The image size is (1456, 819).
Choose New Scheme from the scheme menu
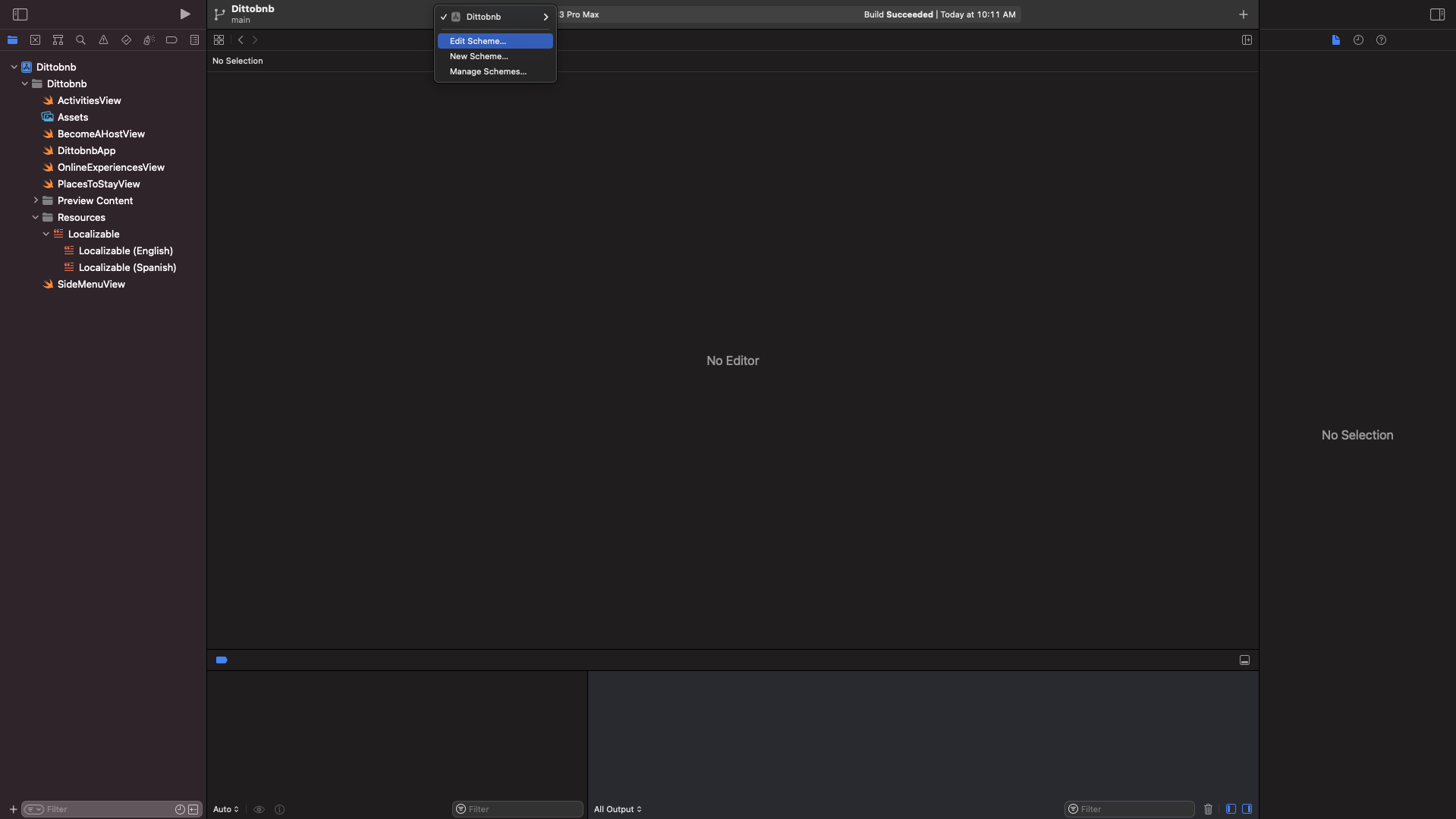478,56
